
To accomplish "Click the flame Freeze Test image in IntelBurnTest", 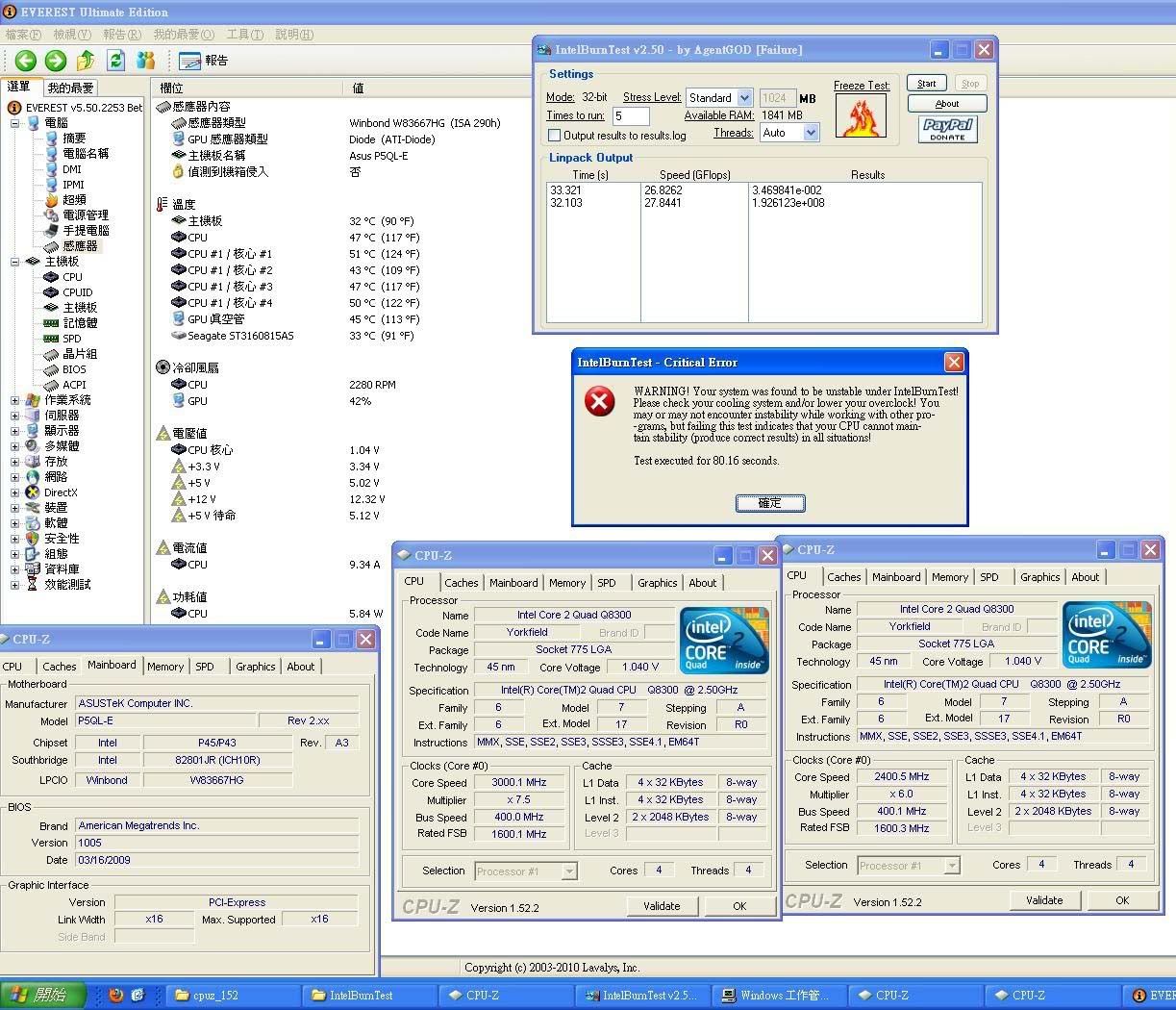I will click(x=861, y=115).
